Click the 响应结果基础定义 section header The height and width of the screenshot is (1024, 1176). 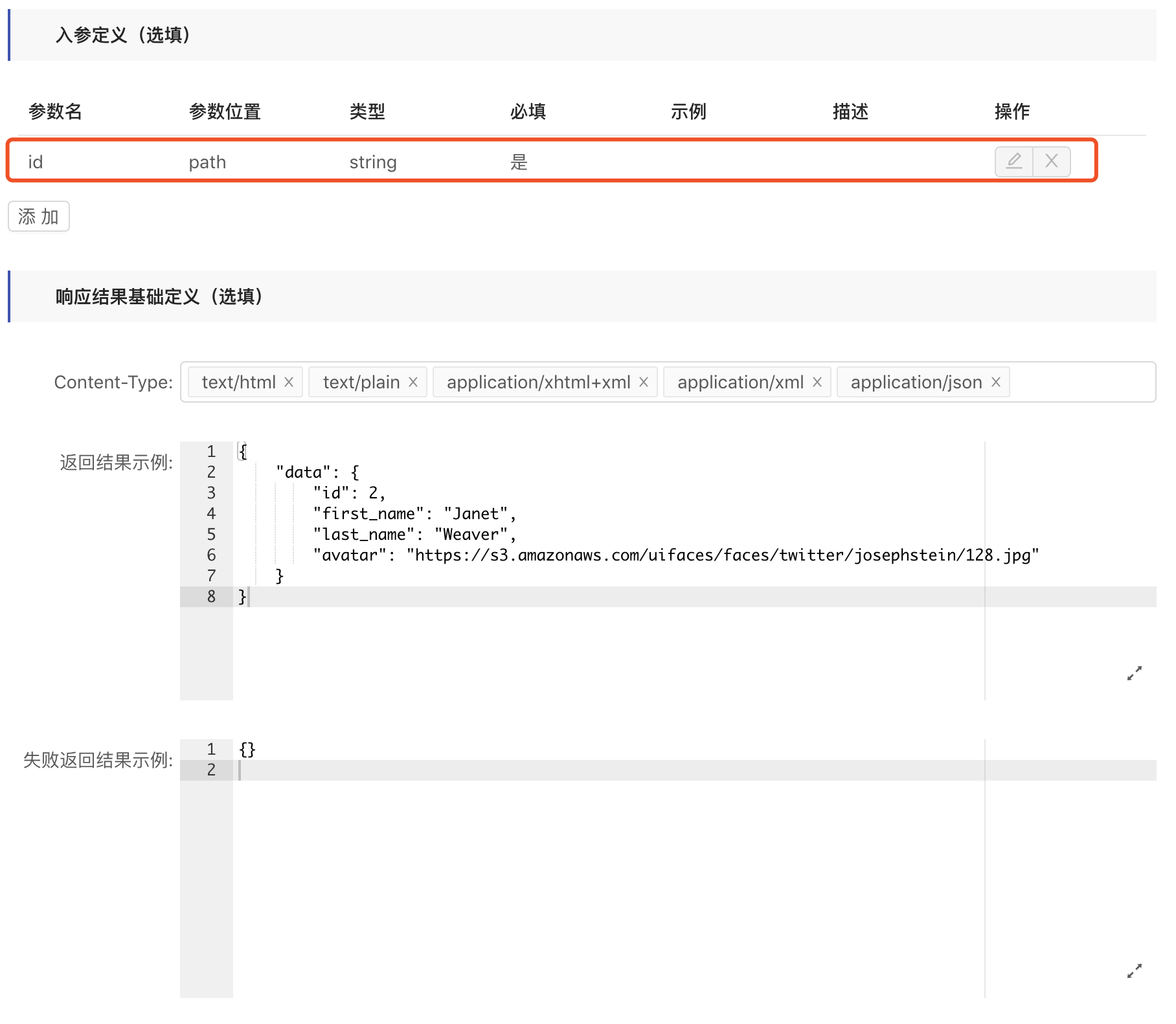point(159,297)
